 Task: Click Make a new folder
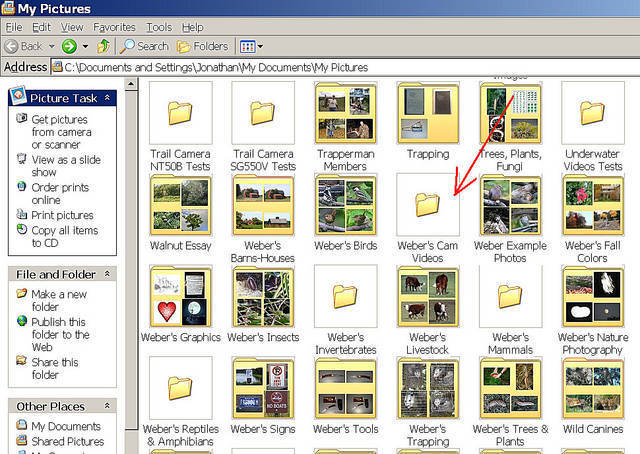[59, 300]
